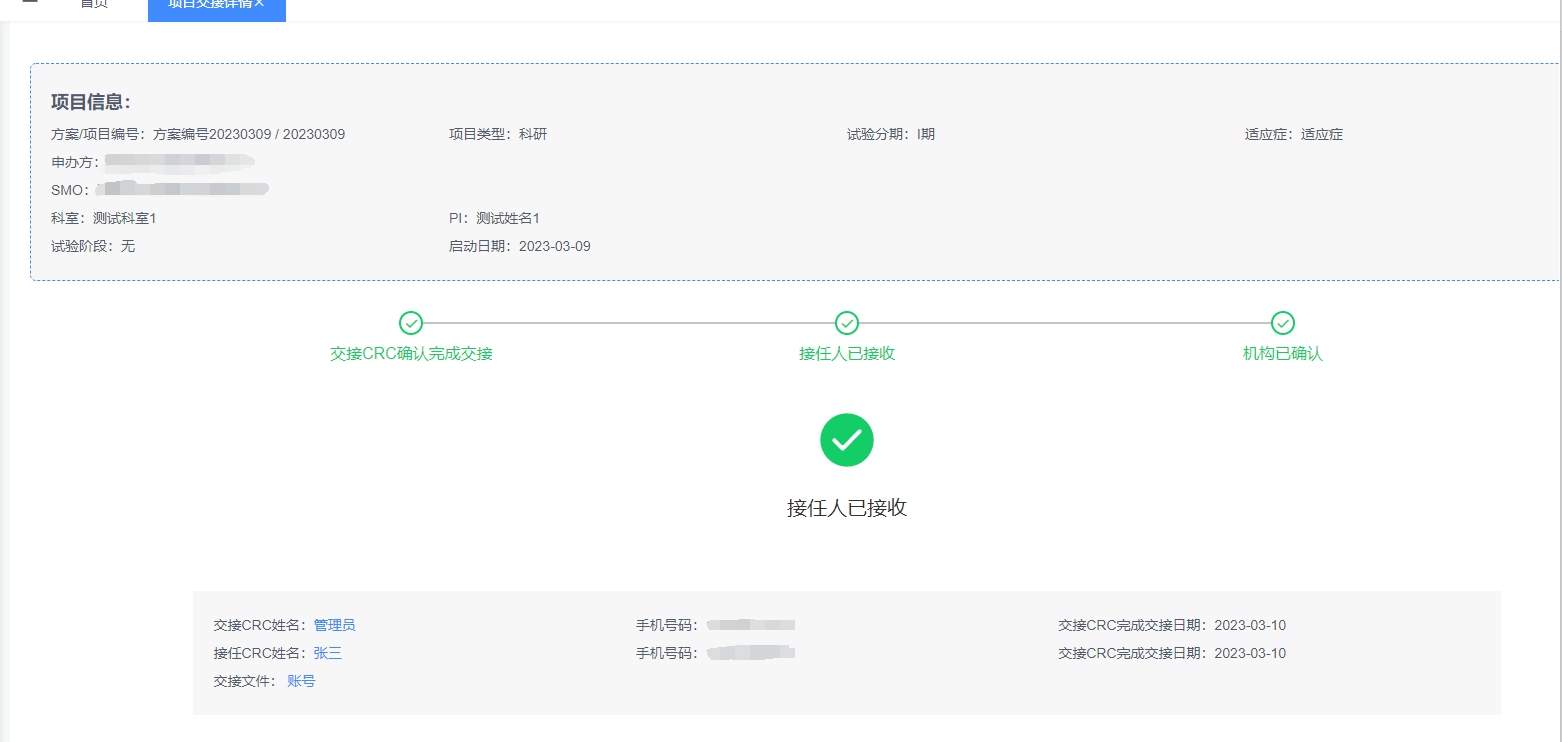Click the 项目信息 section heading

click(91, 102)
